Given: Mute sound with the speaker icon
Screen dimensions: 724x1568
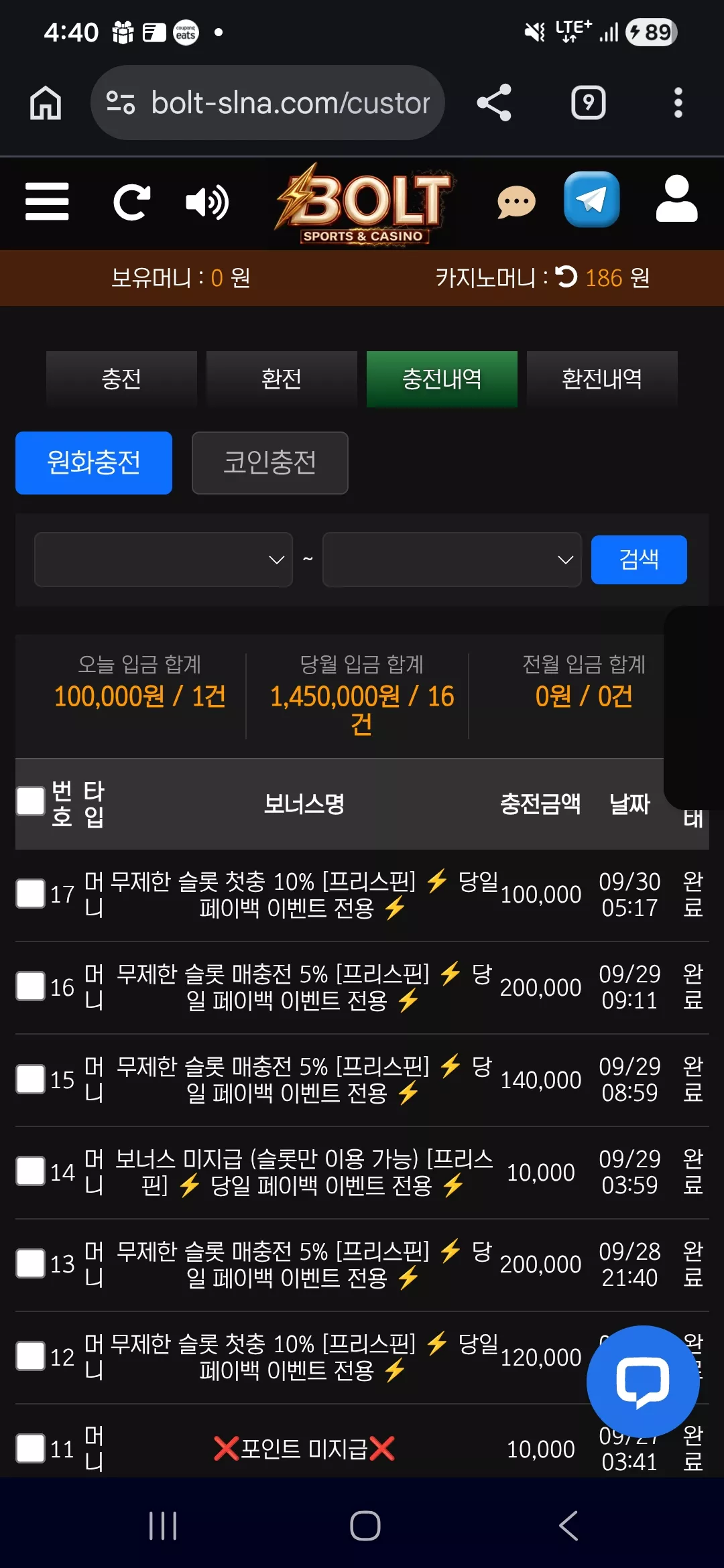Looking at the screenshot, I should [x=207, y=202].
